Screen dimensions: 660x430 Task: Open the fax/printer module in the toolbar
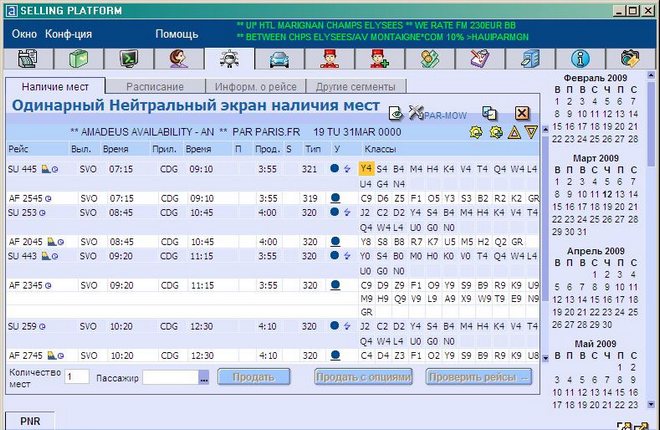click(28, 58)
